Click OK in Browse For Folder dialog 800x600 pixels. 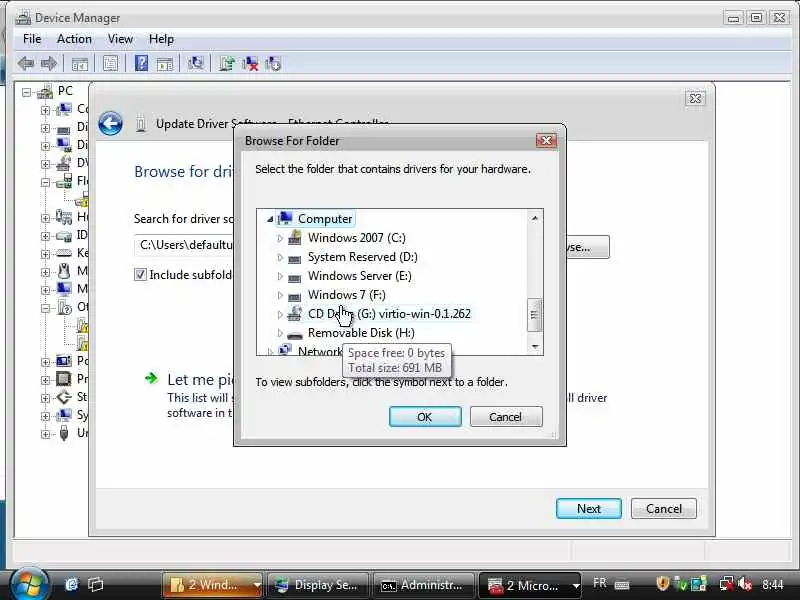425,417
